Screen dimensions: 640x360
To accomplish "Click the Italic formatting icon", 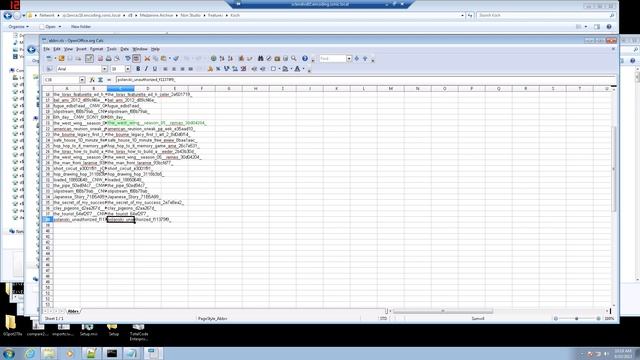I will [146, 69].
